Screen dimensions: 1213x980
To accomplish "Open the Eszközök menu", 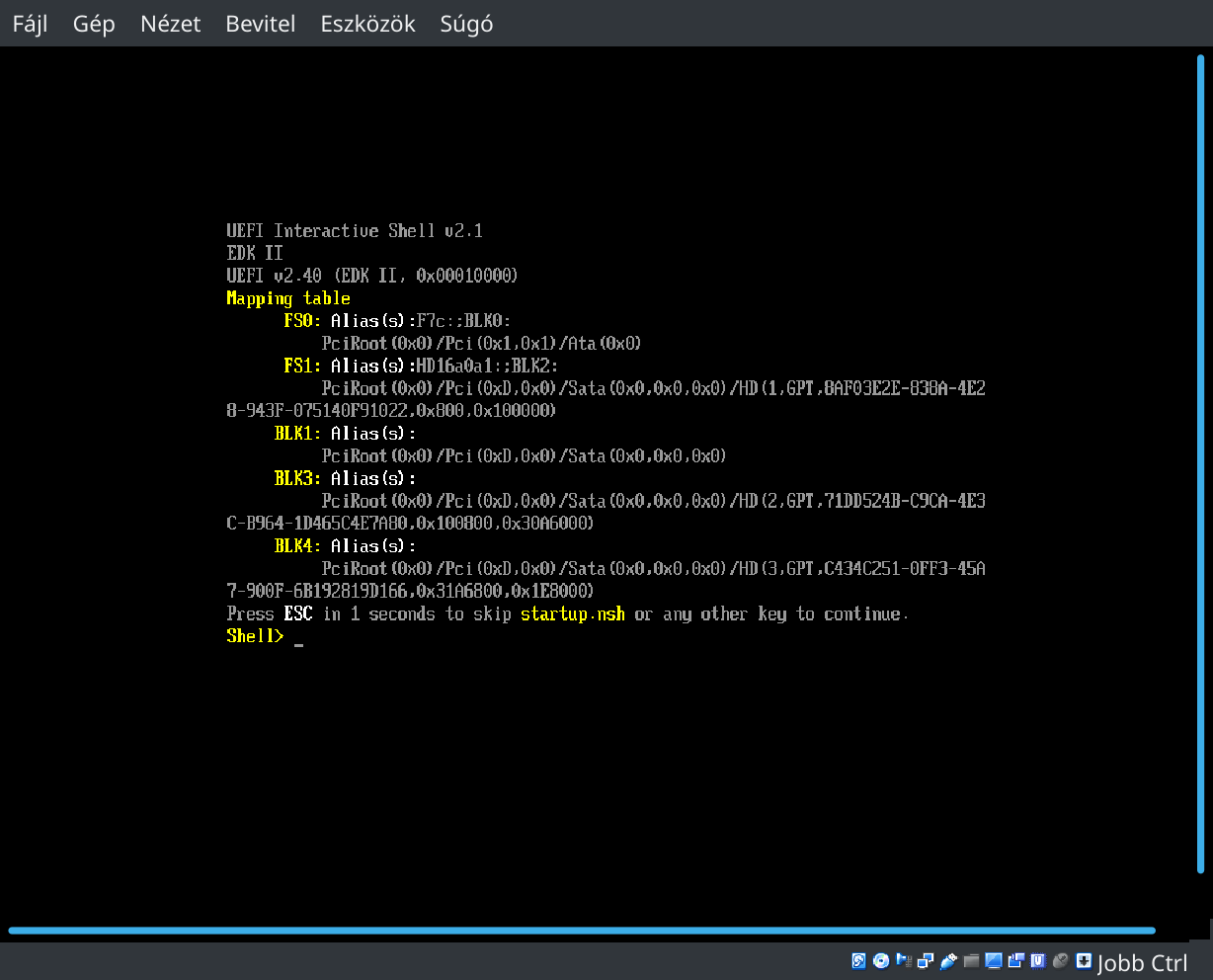I will [367, 24].
